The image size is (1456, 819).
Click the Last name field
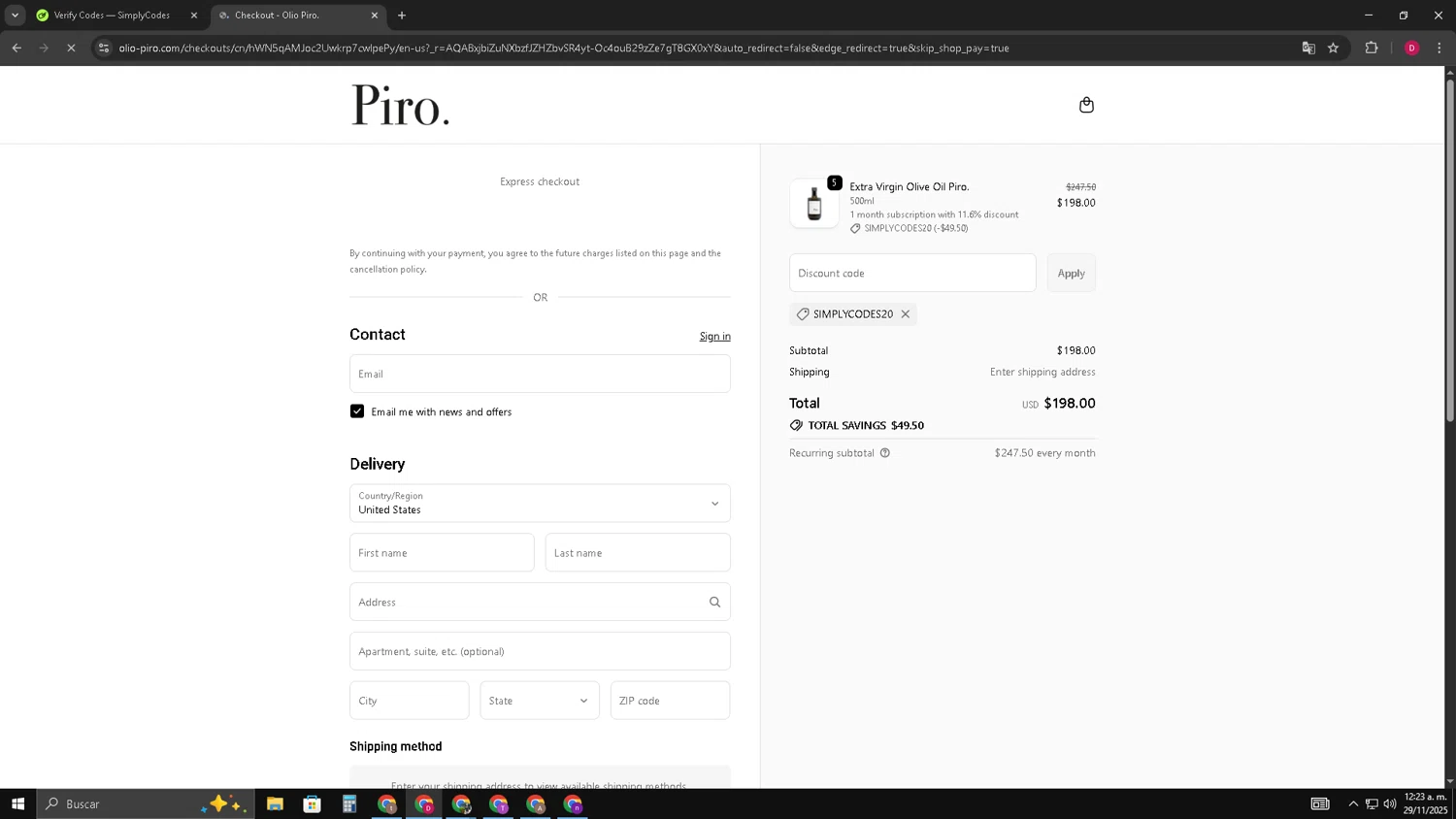638,553
